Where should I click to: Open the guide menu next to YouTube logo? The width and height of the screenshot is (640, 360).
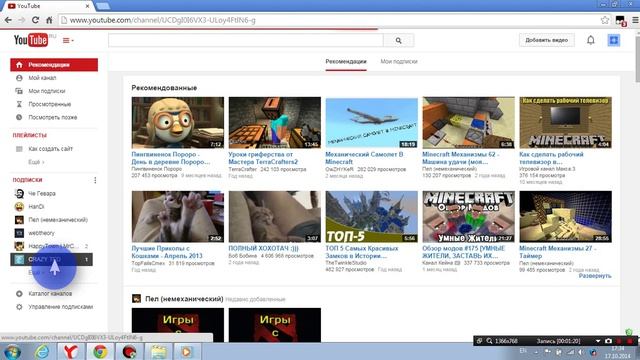[x=68, y=40]
